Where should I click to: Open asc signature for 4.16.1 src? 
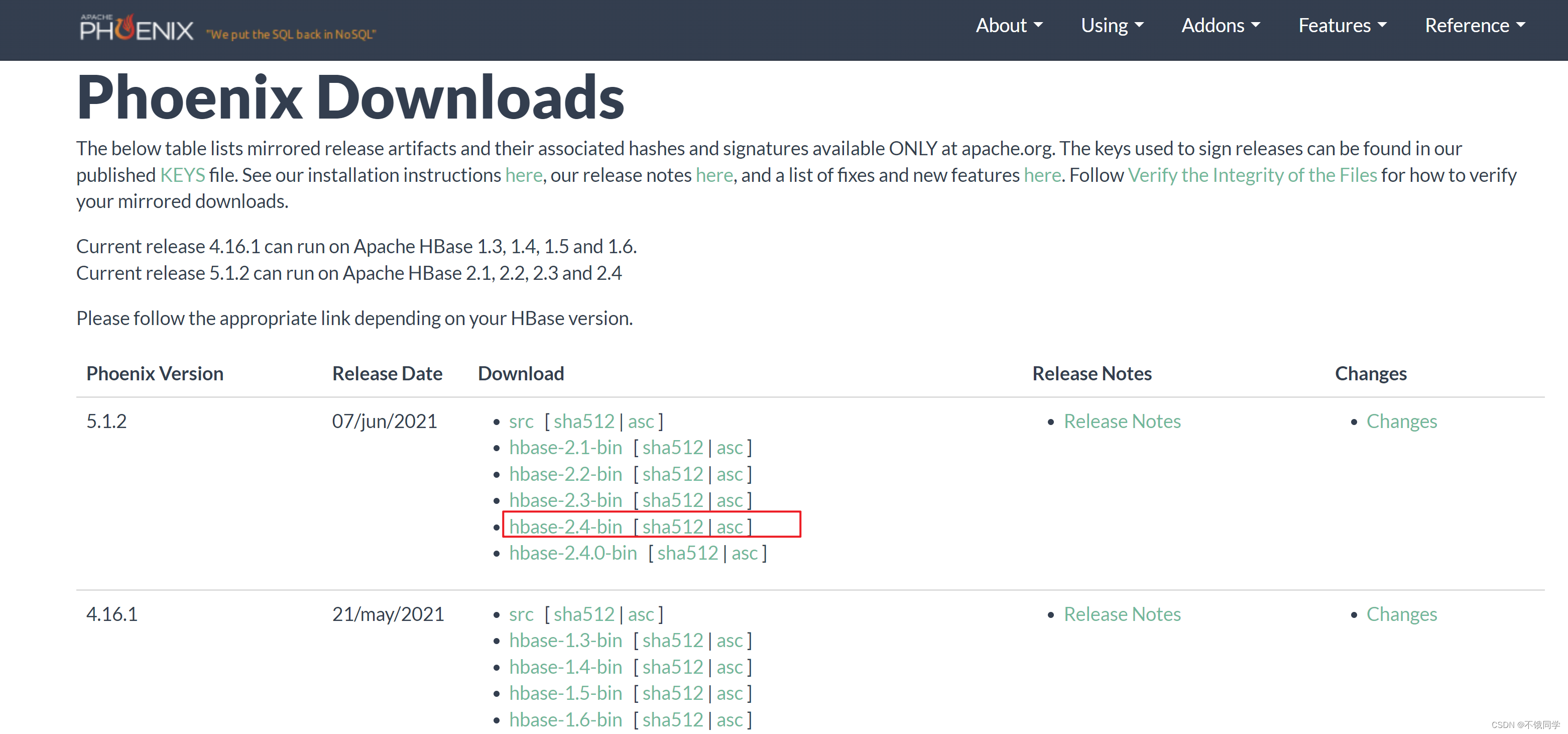(x=641, y=614)
